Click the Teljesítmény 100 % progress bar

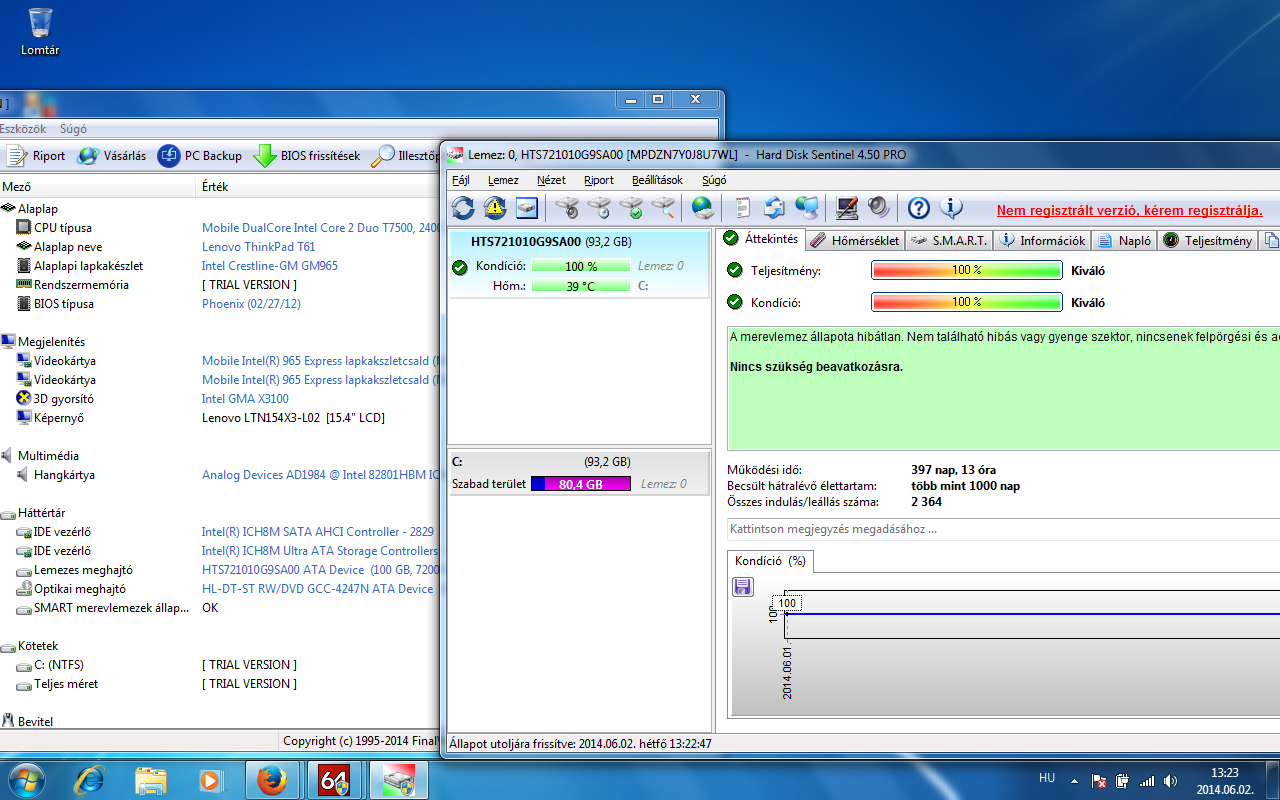click(x=966, y=270)
